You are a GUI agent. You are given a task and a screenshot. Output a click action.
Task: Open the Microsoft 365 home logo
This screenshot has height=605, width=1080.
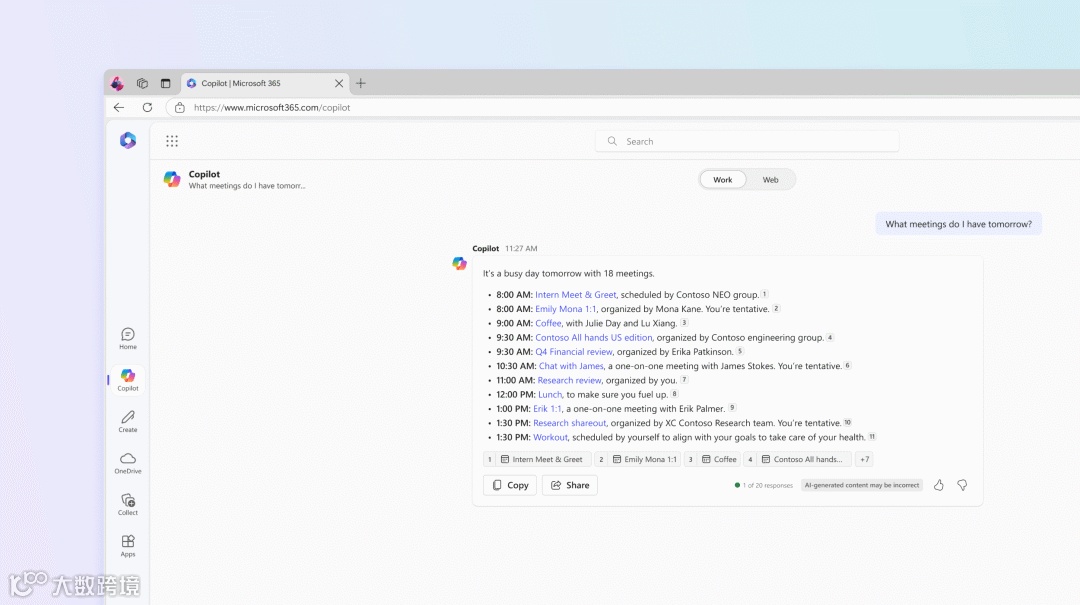(x=128, y=141)
